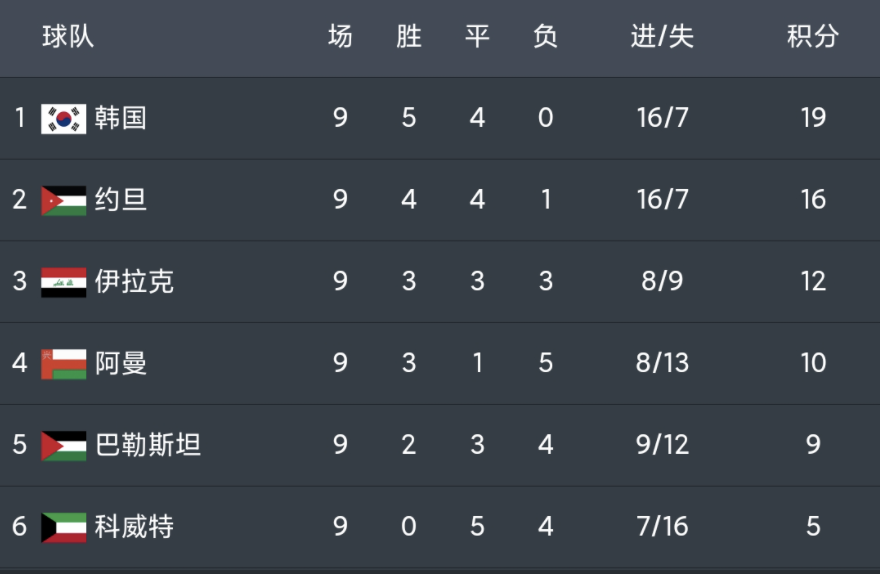Click 科威特's 7/16 goals value

(662, 527)
